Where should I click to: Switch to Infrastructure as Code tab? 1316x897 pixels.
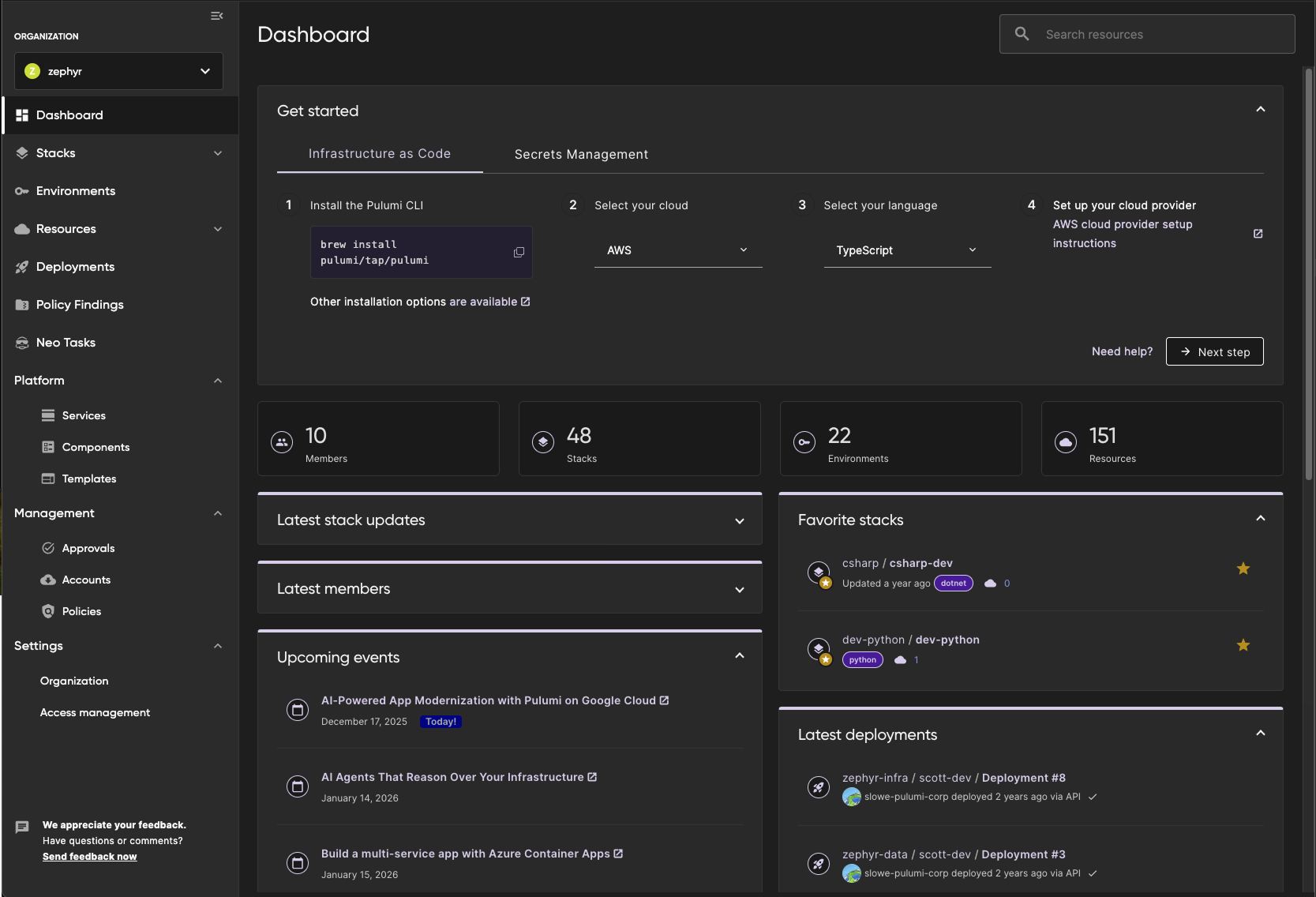tap(380, 154)
